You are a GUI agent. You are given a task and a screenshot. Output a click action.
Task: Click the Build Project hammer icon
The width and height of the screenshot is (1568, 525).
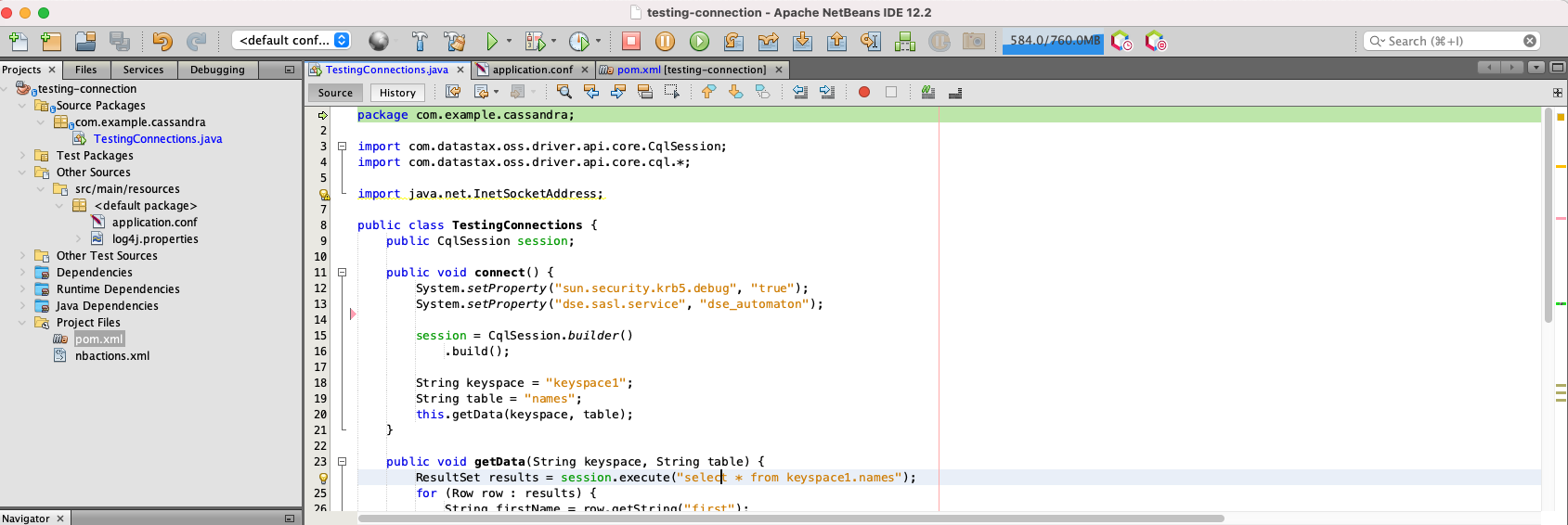coord(420,41)
